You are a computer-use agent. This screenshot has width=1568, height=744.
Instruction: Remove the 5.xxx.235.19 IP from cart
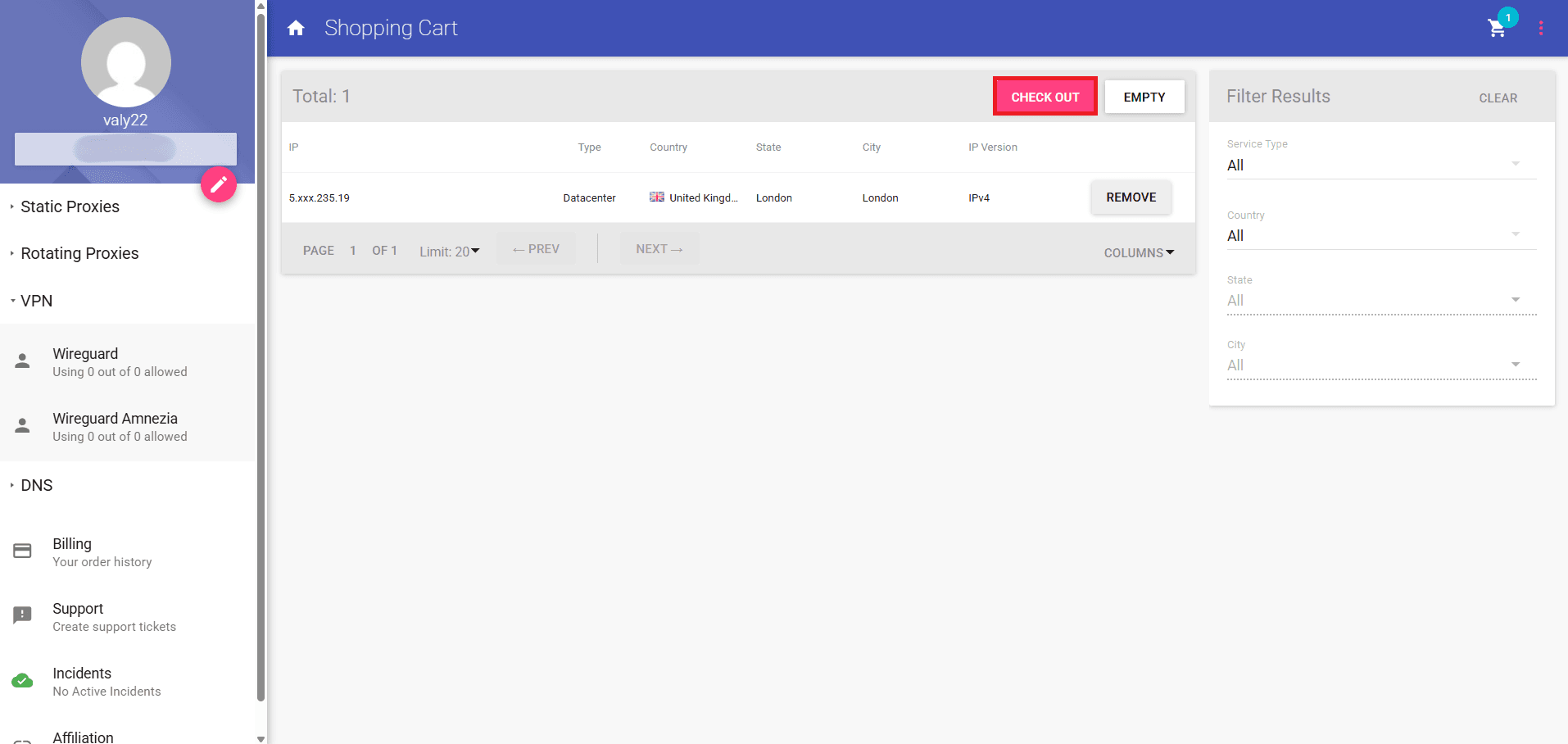(1131, 197)
